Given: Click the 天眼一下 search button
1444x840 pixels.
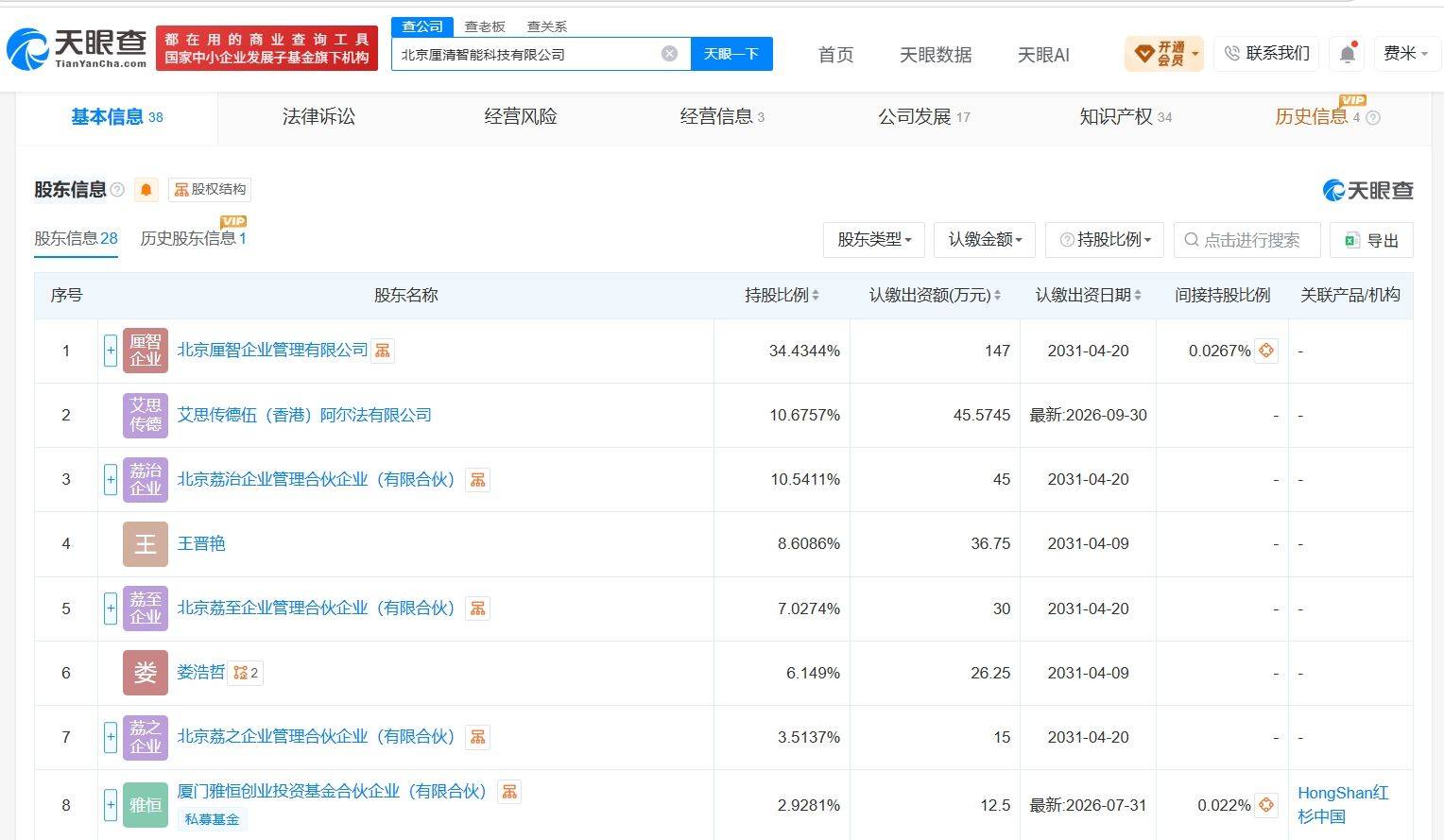Looking at the screenshot, I should pyautogui.click(x=731, y=54).
